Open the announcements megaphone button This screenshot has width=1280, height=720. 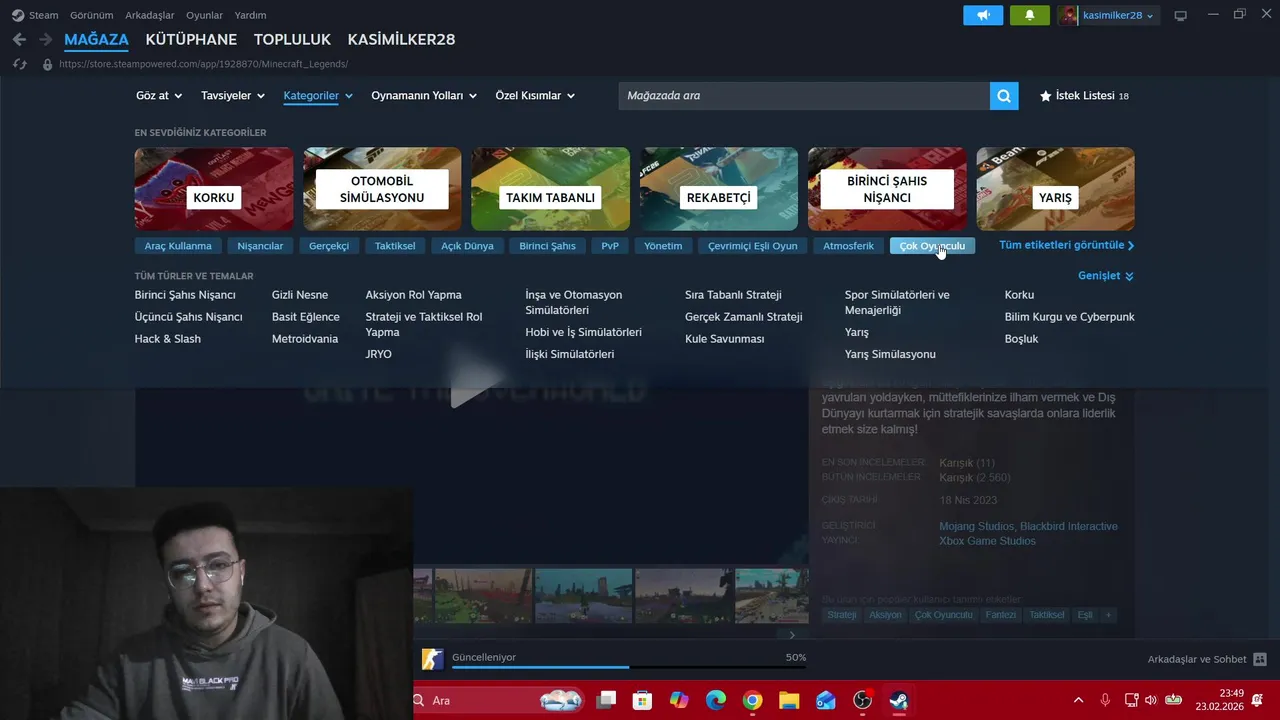click(x=983, y=15)
